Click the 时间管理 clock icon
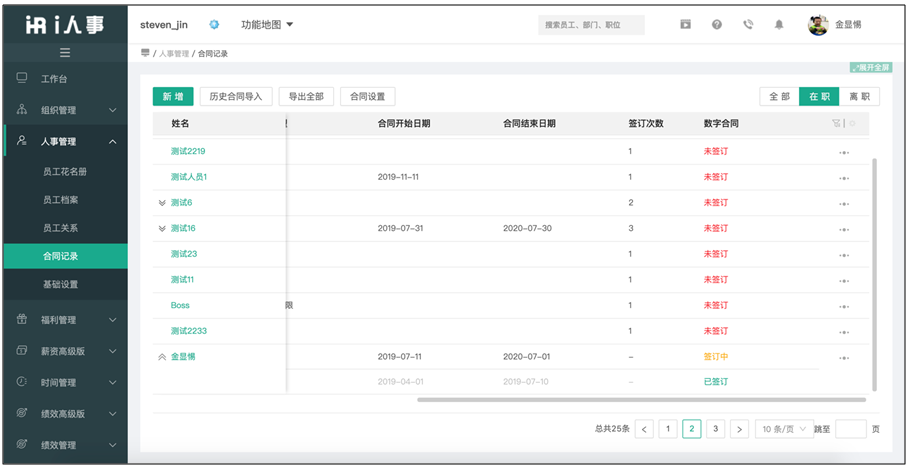The width and height of the screenshot is (908, 469). 22,382
